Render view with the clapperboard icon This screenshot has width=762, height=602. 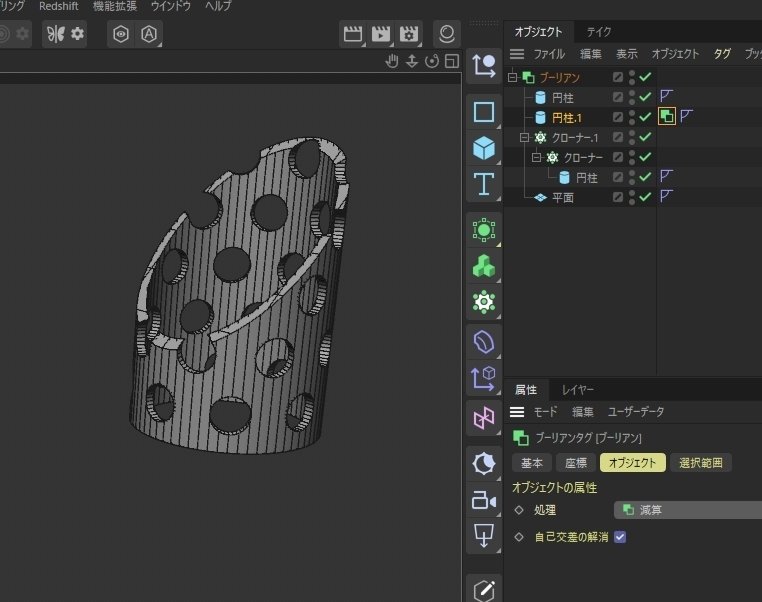click(353, 34)
